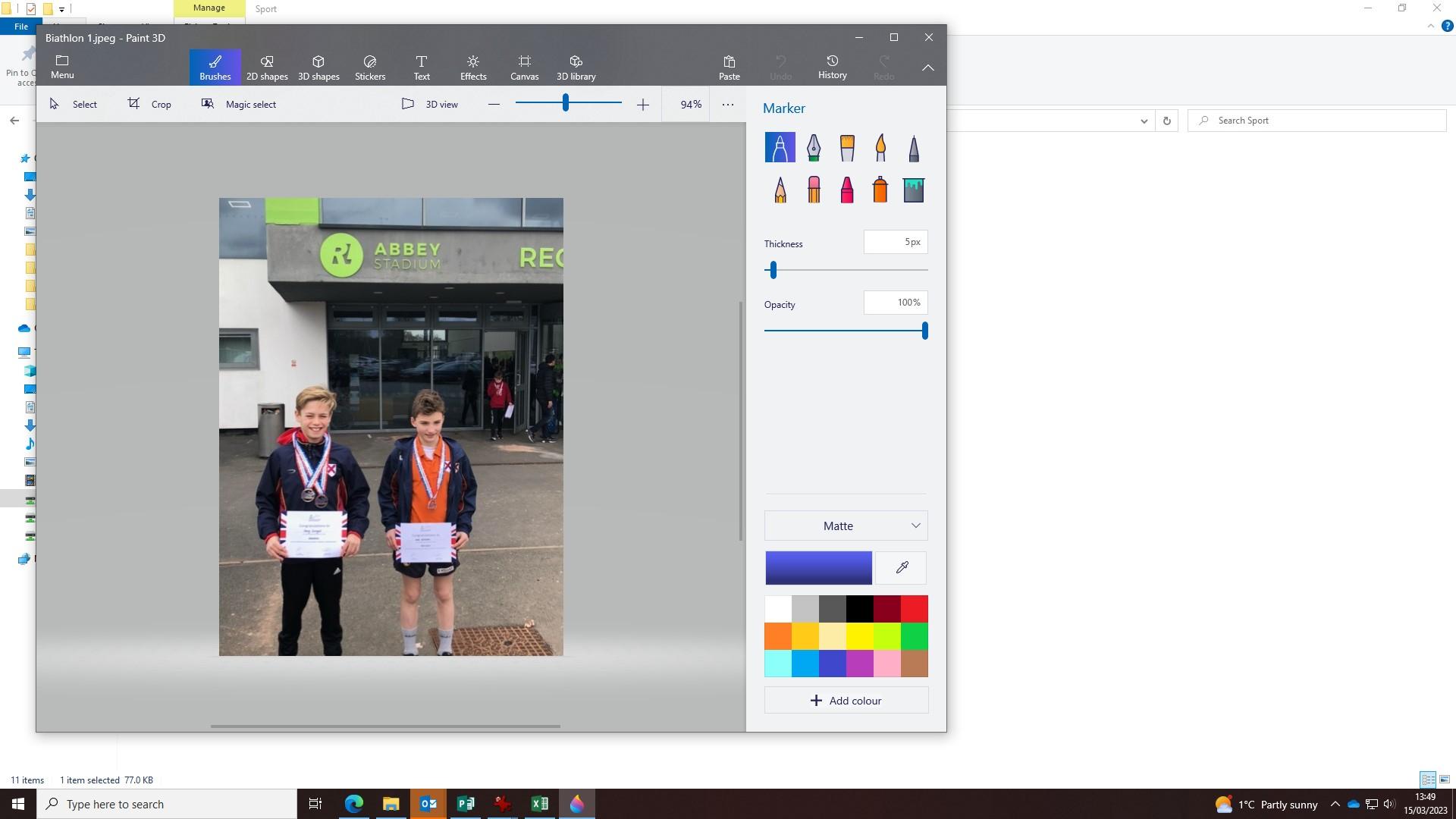Open the Stickers tab
This screenshot has width=1456, height=819.
pyautogui.click(x=370, y=67)
